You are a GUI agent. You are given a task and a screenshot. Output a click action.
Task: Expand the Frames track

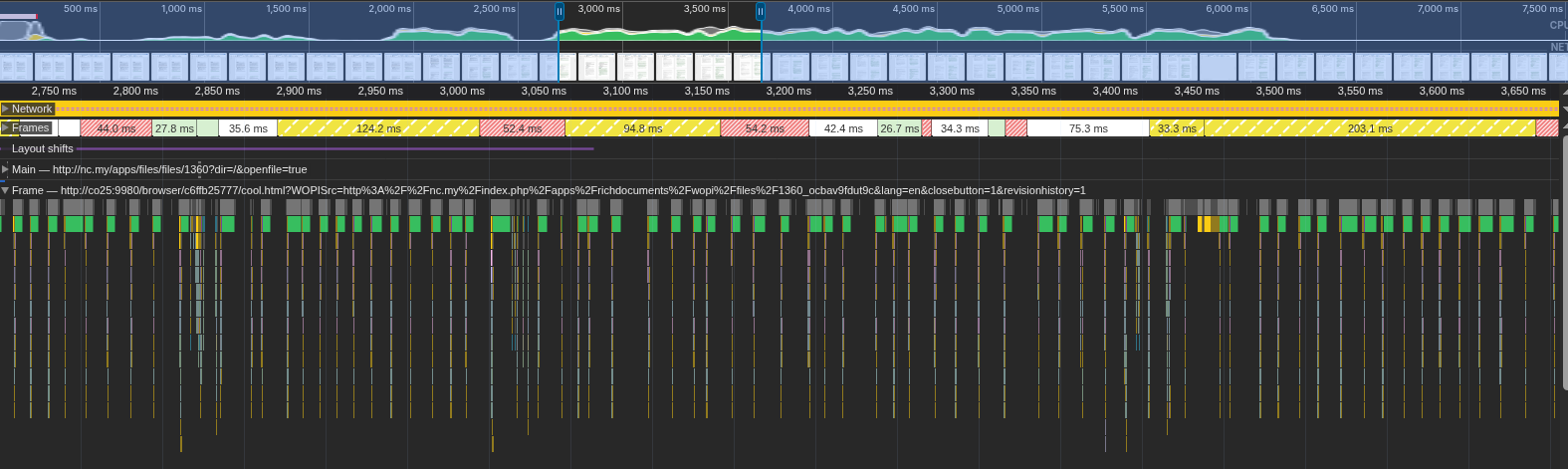click(x=6, y=127)
